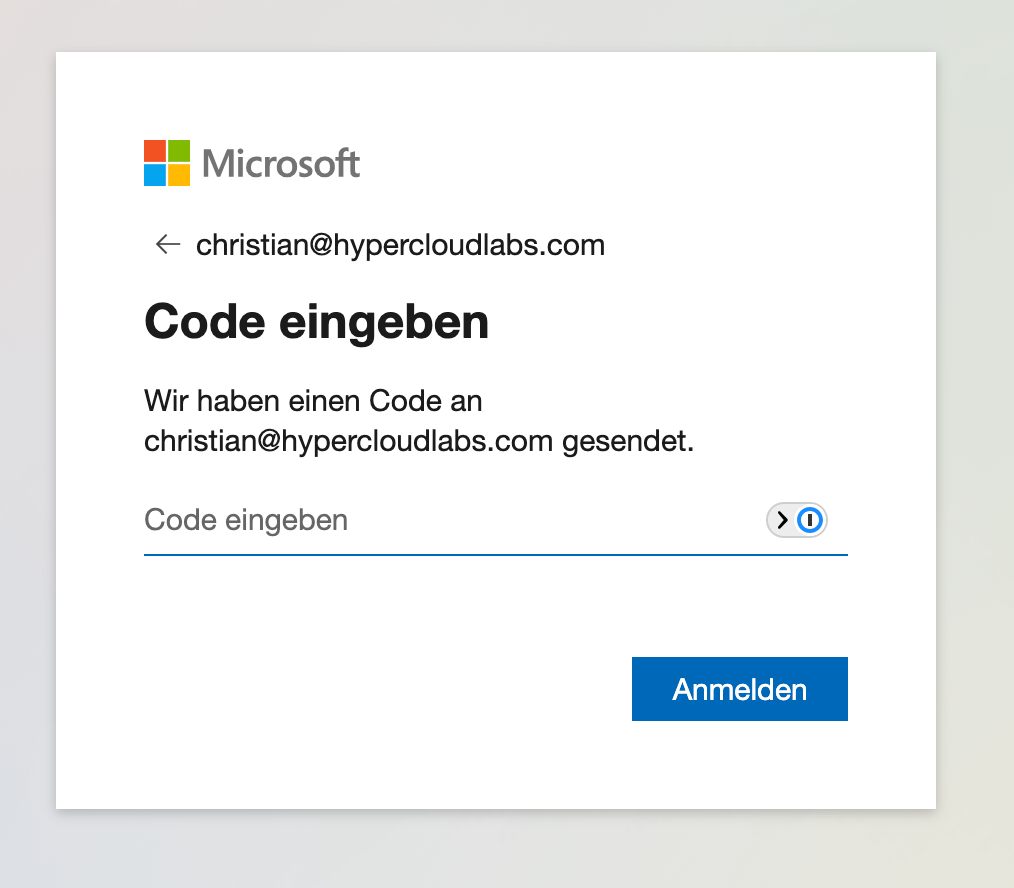Click the Microsoft wordmark text
The image size is (1014, 888).
point(281,163)
